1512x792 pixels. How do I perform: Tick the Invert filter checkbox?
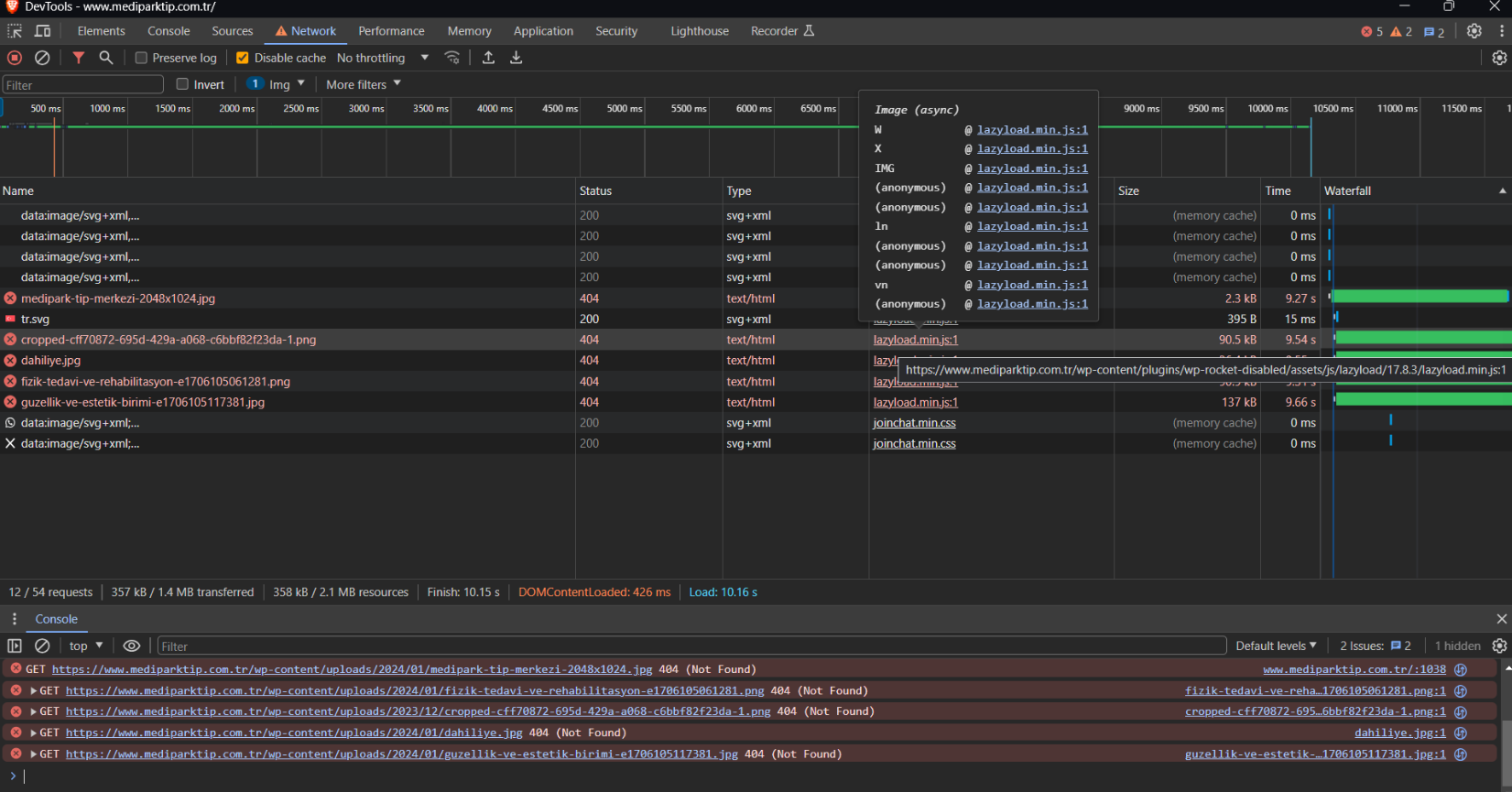click(x=182, y=84)
